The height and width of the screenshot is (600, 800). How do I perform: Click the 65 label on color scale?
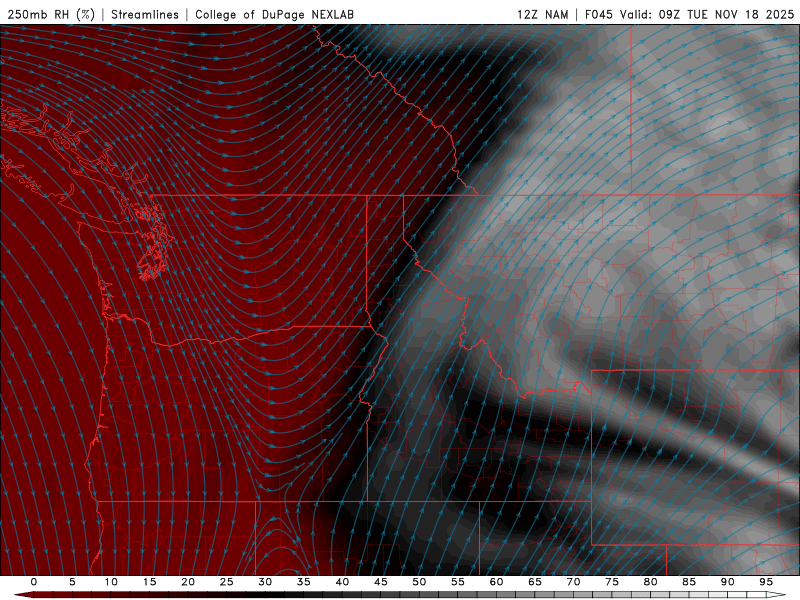point(535,582)
